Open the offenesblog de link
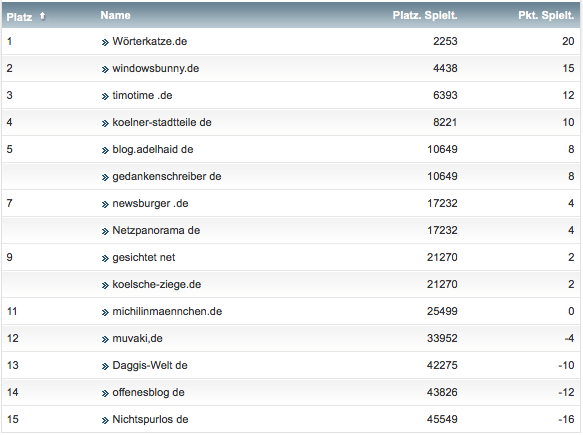This screenshot has height=435, width=583. tap(148, 392)
